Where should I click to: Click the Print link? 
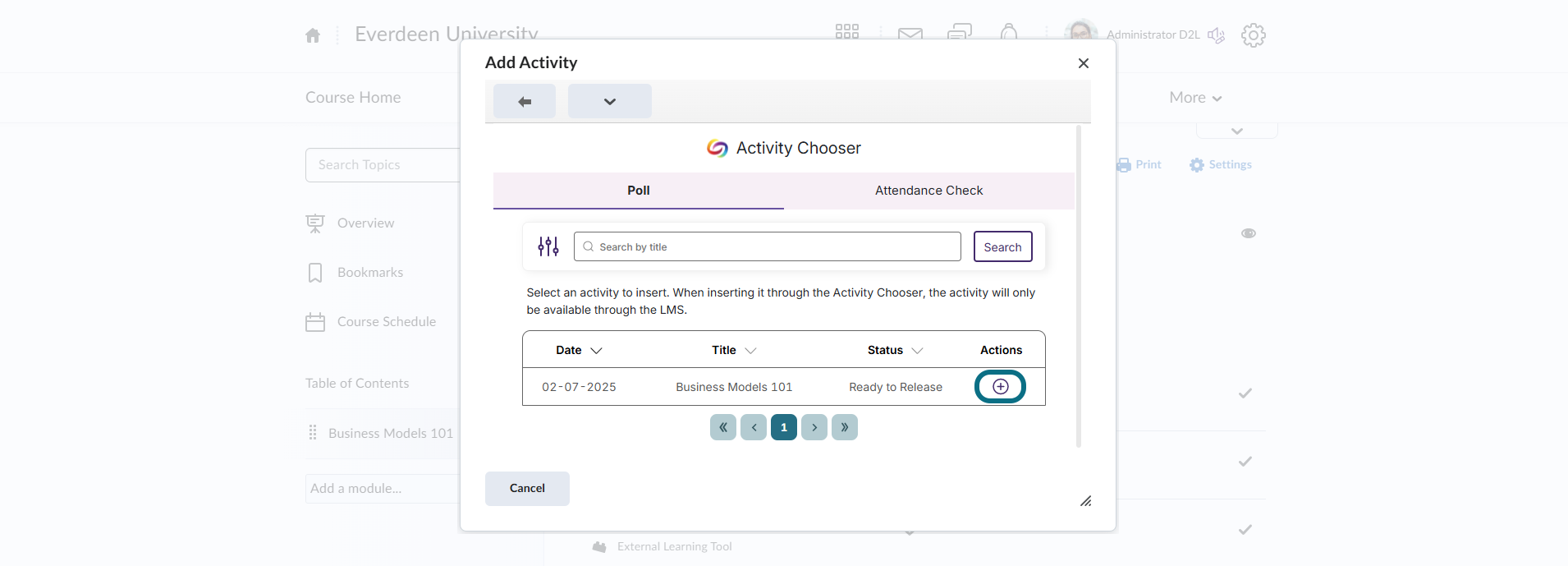(x=1148, y=164)
